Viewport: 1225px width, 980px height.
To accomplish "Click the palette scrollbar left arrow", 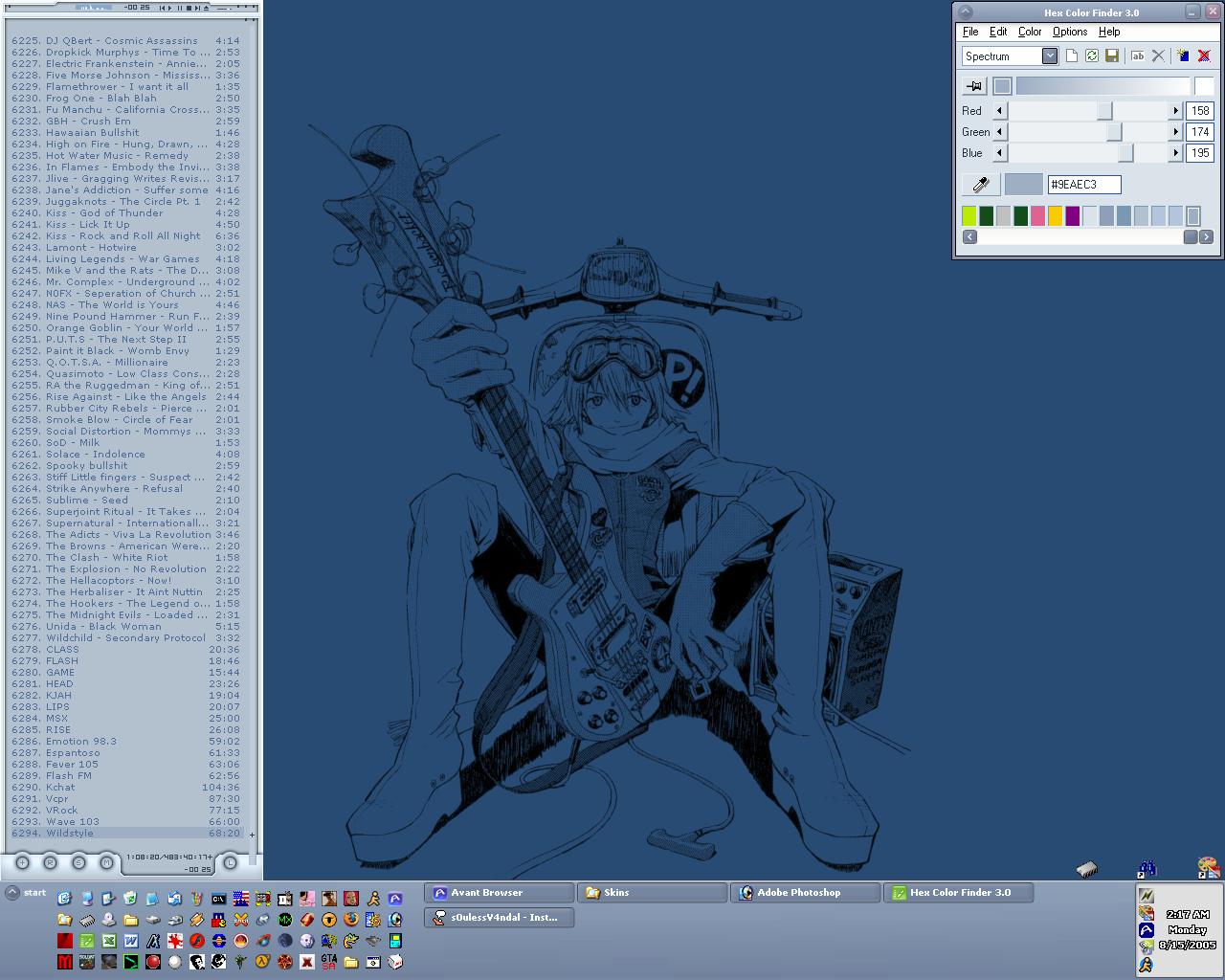I will tap(969, 236).
